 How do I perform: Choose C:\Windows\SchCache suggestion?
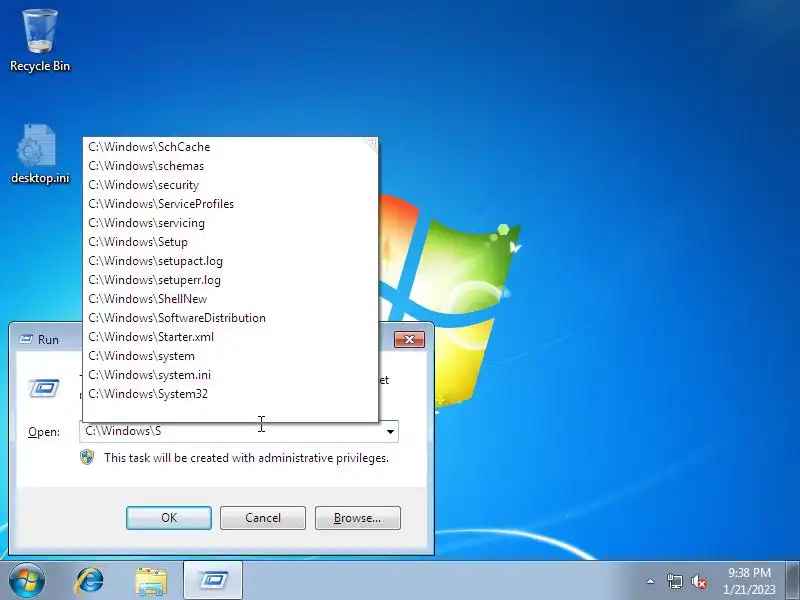coord(230,147)
